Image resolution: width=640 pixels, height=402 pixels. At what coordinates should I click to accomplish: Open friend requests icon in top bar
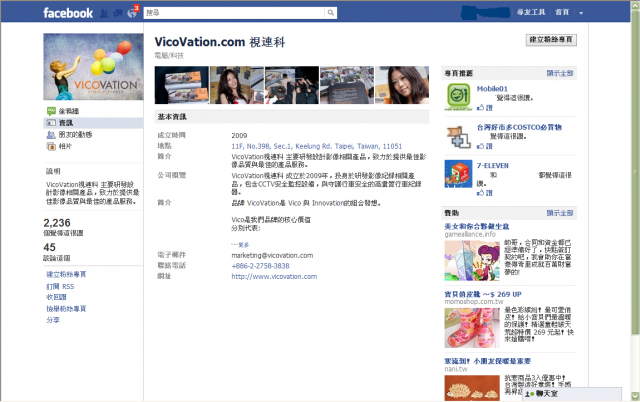click(x=104, y=13)
